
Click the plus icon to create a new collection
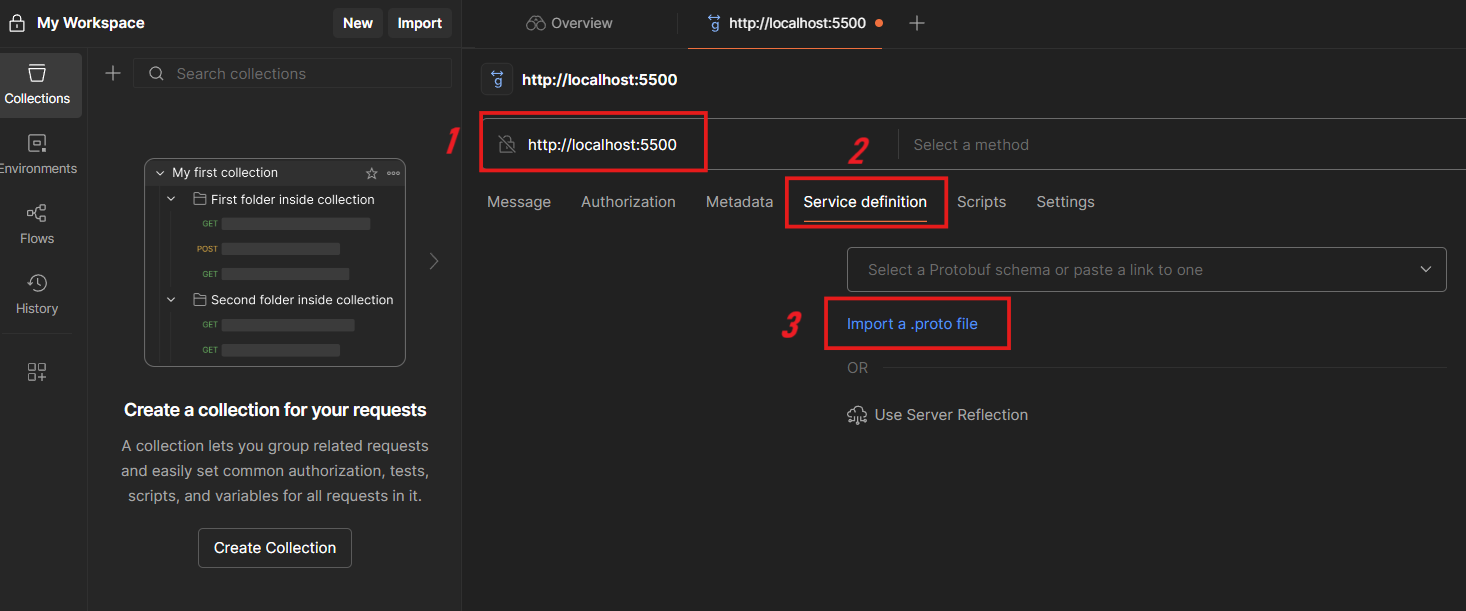pyautogui.click(x=113, y=73)
